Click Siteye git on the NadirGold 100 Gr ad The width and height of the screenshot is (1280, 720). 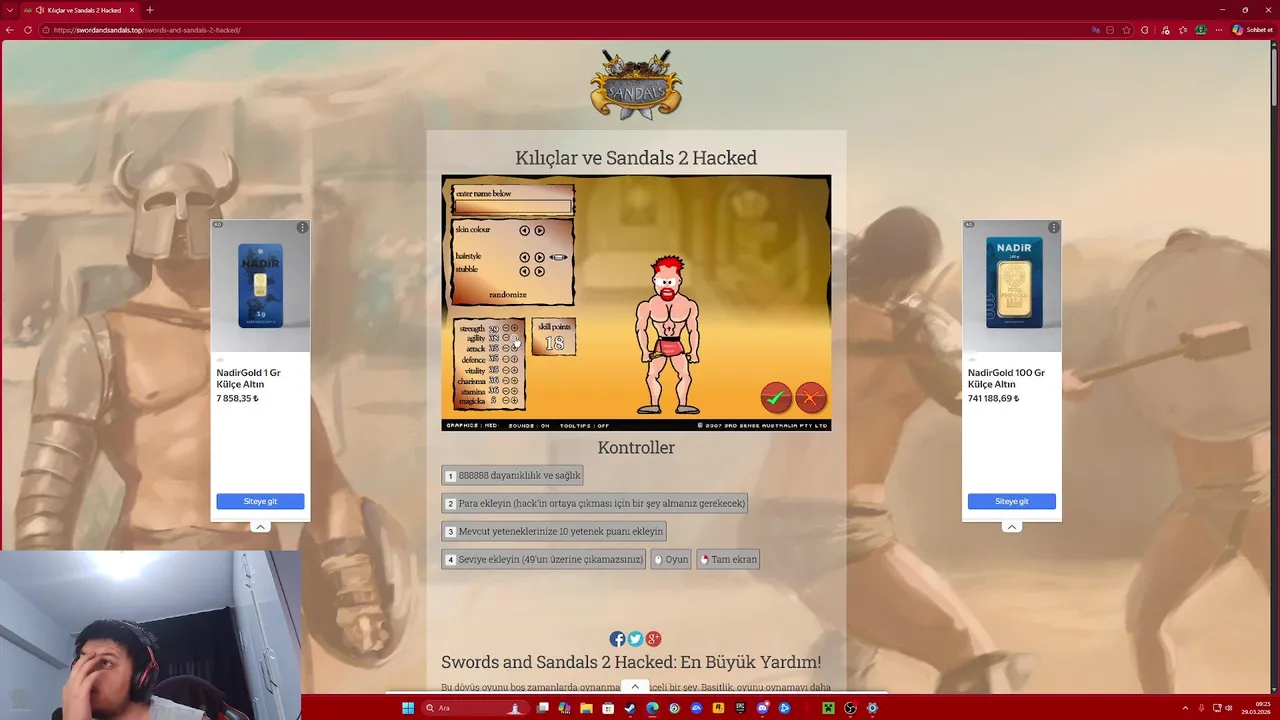(1011, 501)
